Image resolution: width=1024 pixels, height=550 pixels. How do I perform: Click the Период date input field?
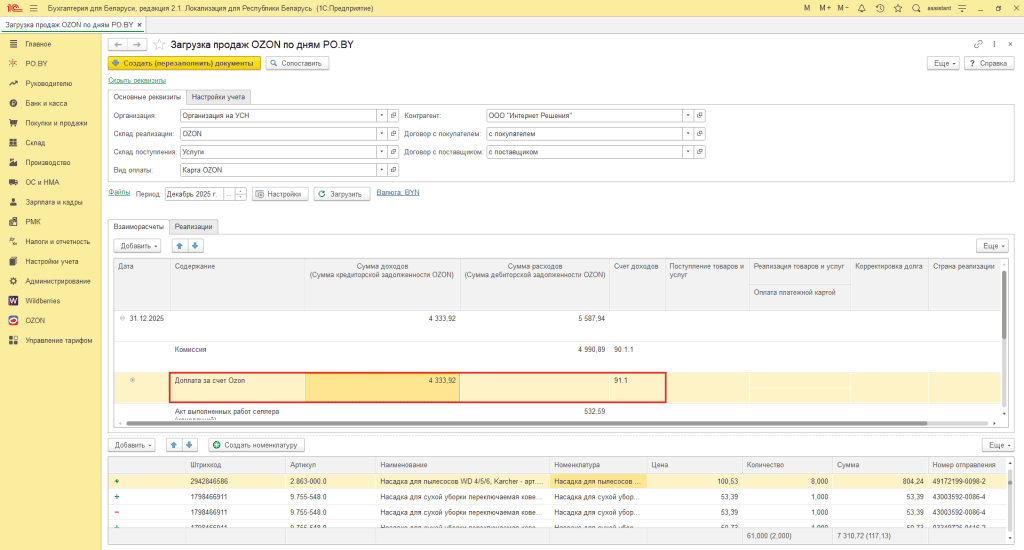[x=194, y=194]
